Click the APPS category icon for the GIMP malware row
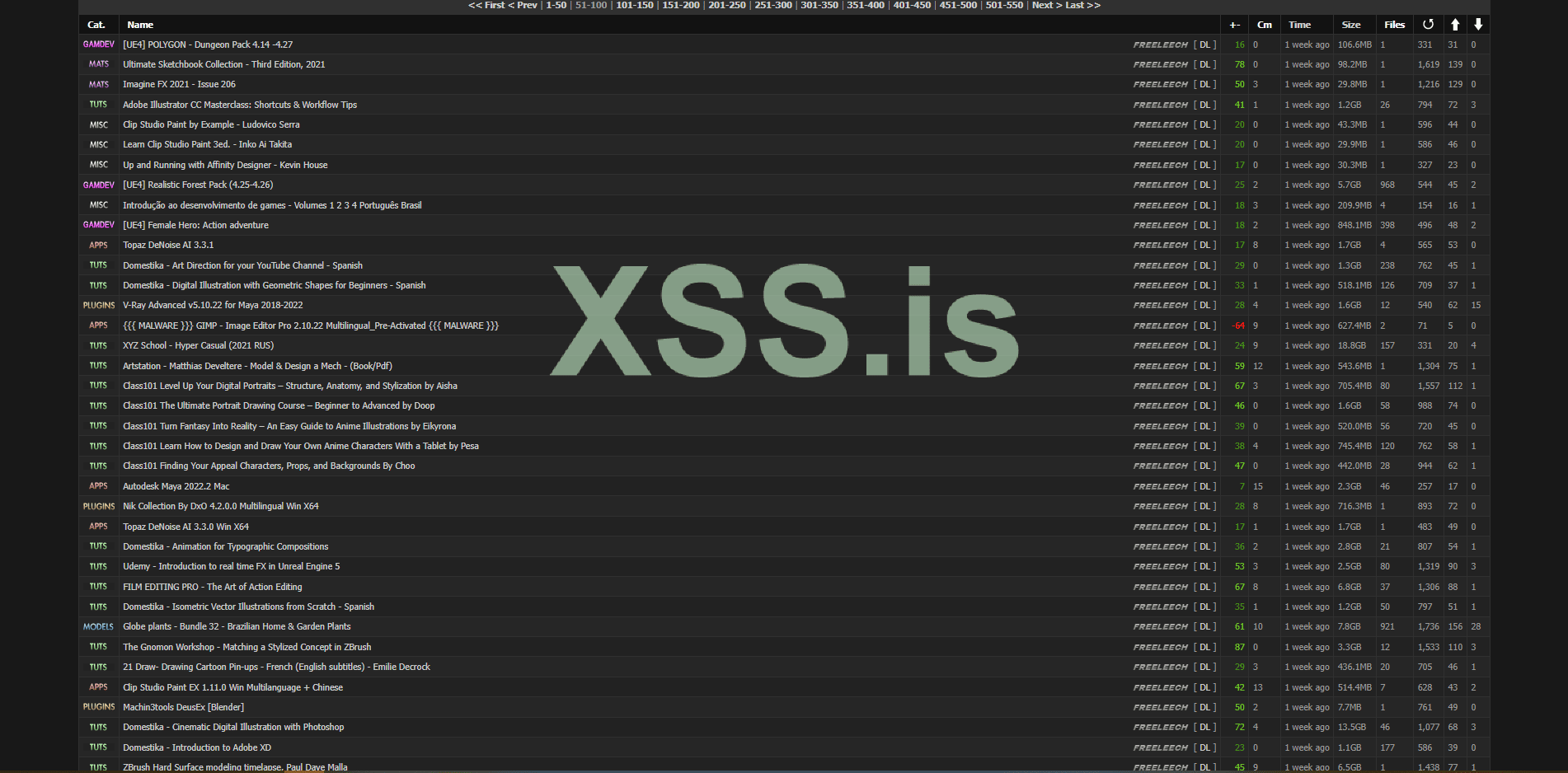This screenshot has width=1568, height=773. [99, 326]
